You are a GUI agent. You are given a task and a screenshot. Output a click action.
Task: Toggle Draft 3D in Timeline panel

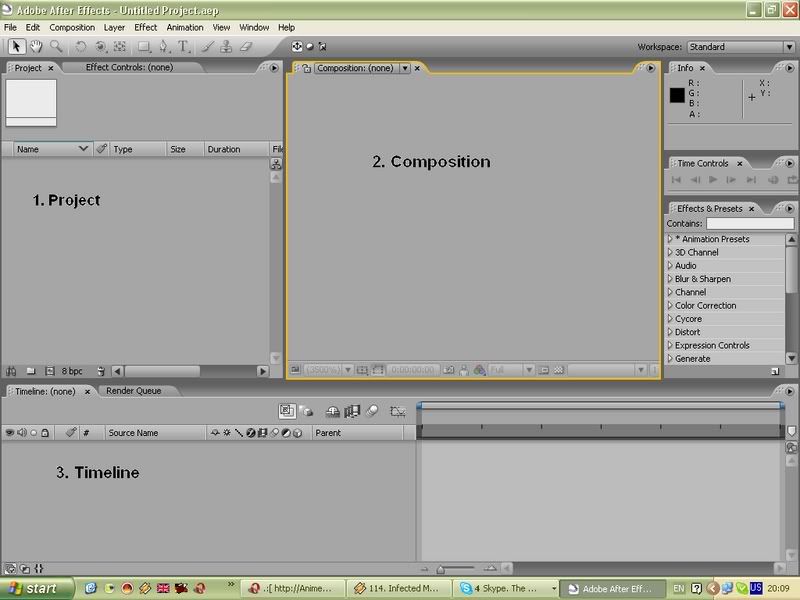click(306, 411)
